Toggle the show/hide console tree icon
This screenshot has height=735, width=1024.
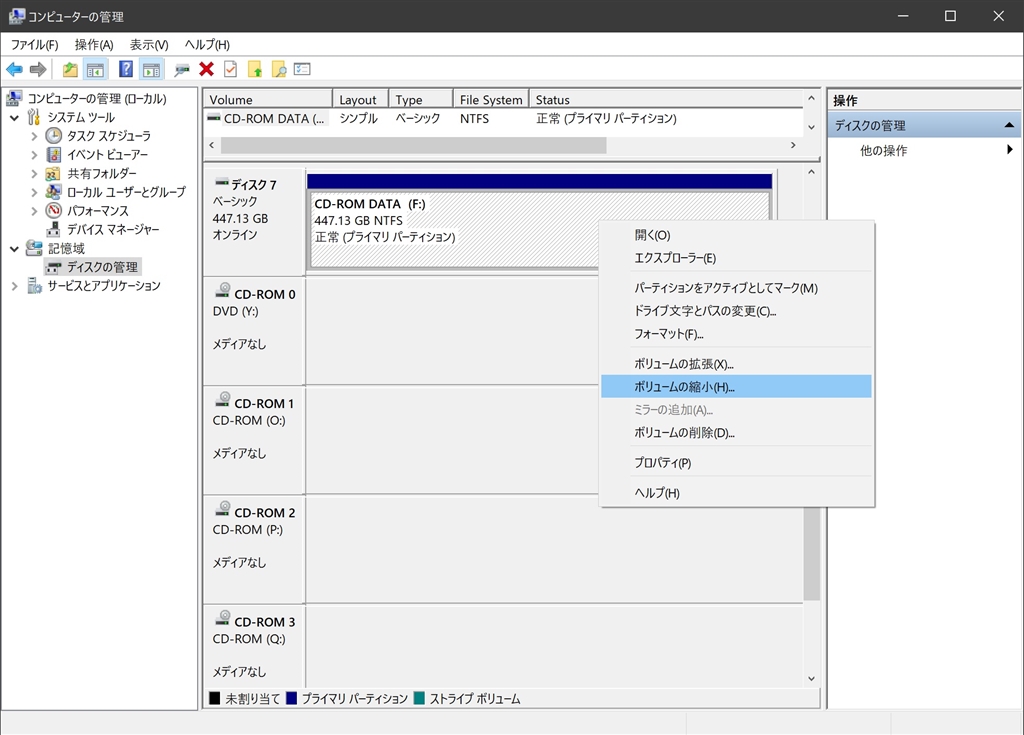point(95,69)
